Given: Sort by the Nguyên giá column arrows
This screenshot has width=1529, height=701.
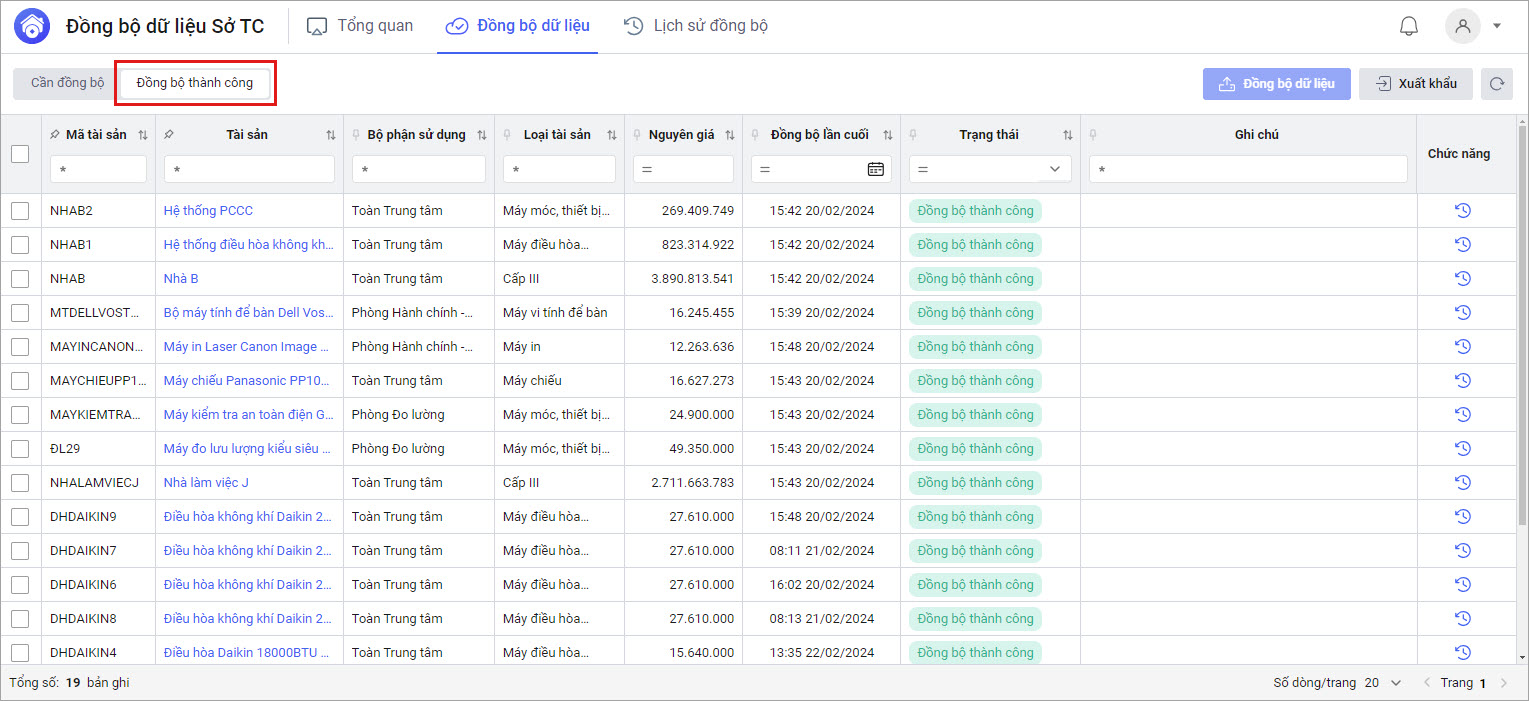Looking at the screenshot, I should click(729, 135).
